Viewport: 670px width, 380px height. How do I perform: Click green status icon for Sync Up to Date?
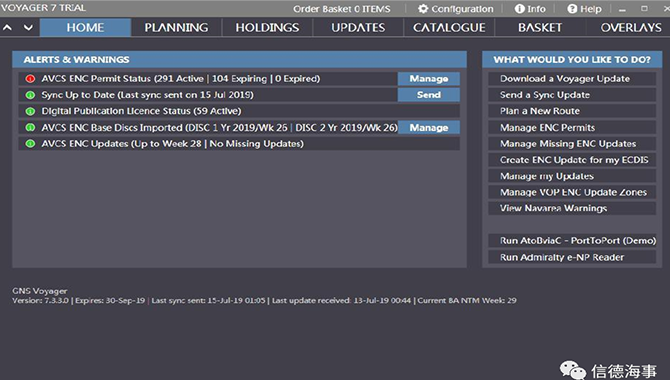click(30, 95)
